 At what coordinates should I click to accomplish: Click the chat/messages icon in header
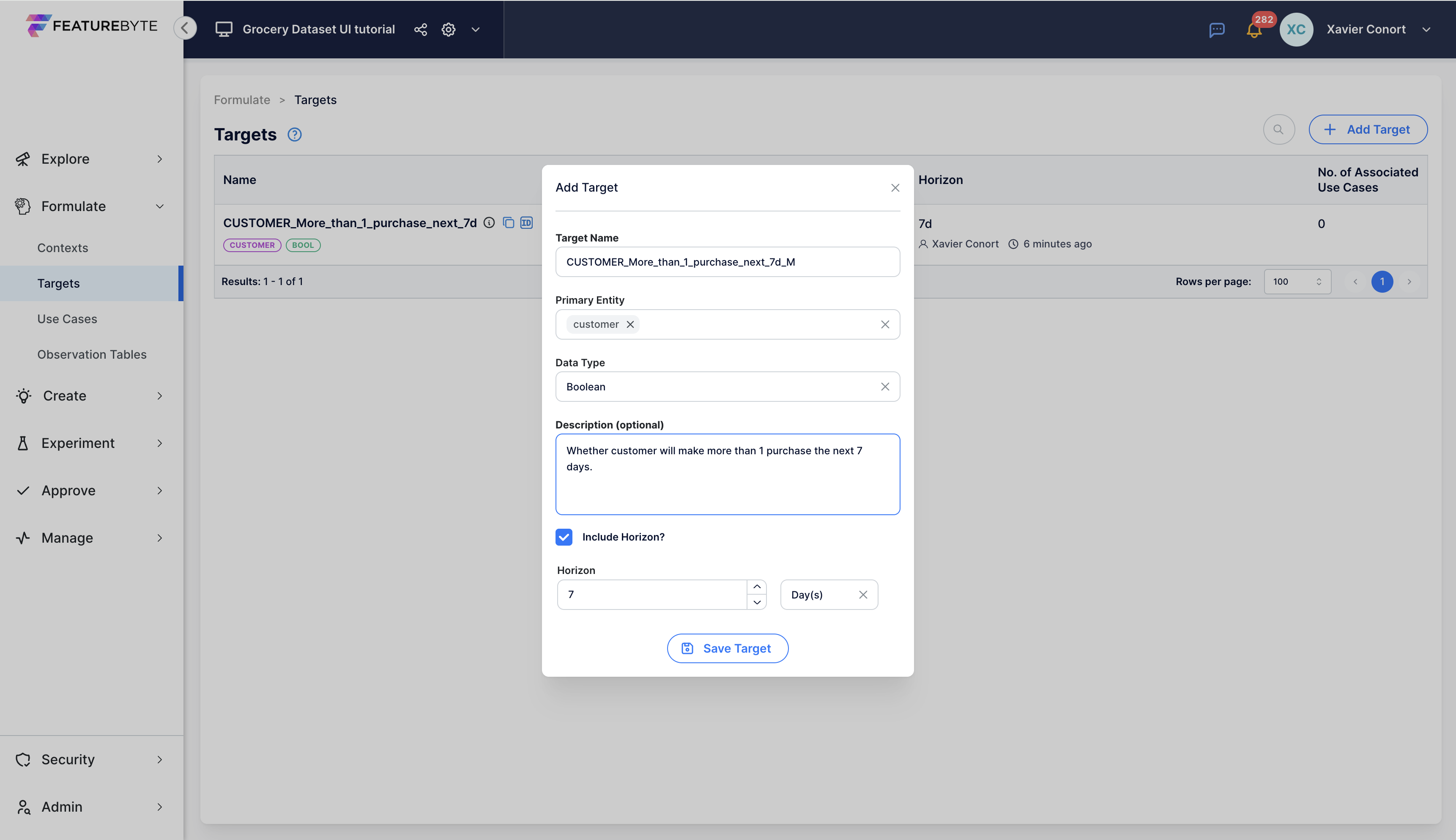click(1217, 29)
